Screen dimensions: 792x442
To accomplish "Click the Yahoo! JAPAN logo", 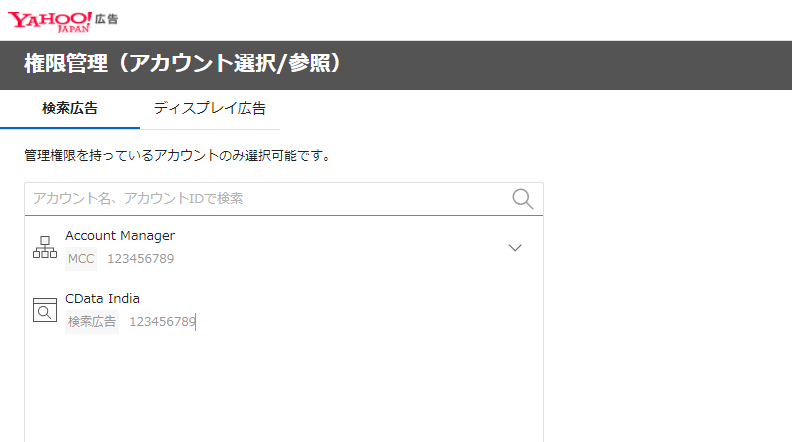I will tap(51, 20).
